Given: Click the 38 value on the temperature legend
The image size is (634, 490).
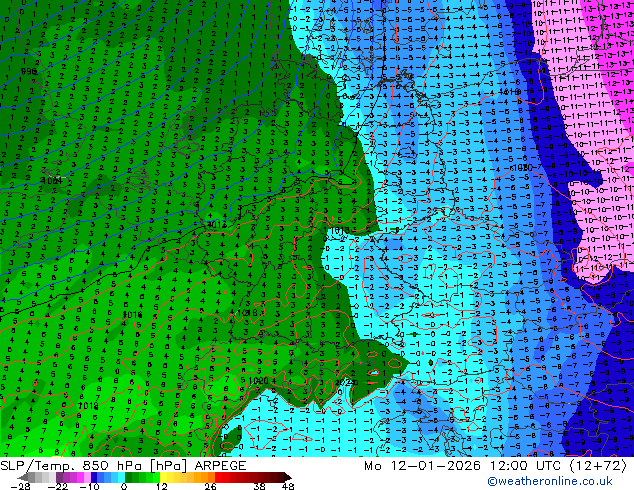Looking at the screenshot, I should tap(260, 486).
